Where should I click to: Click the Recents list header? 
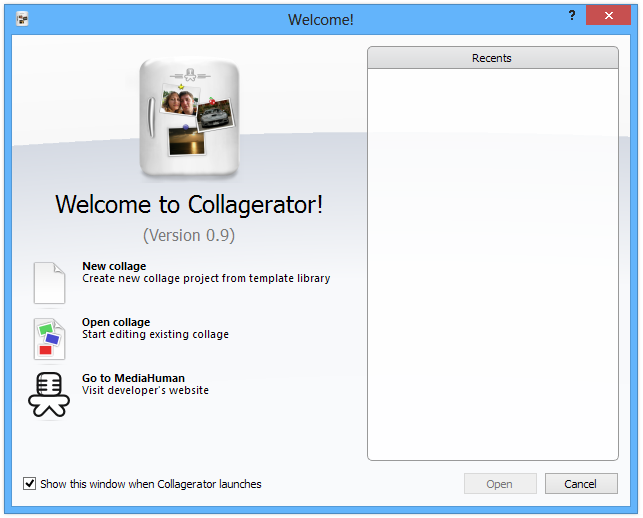493,58
